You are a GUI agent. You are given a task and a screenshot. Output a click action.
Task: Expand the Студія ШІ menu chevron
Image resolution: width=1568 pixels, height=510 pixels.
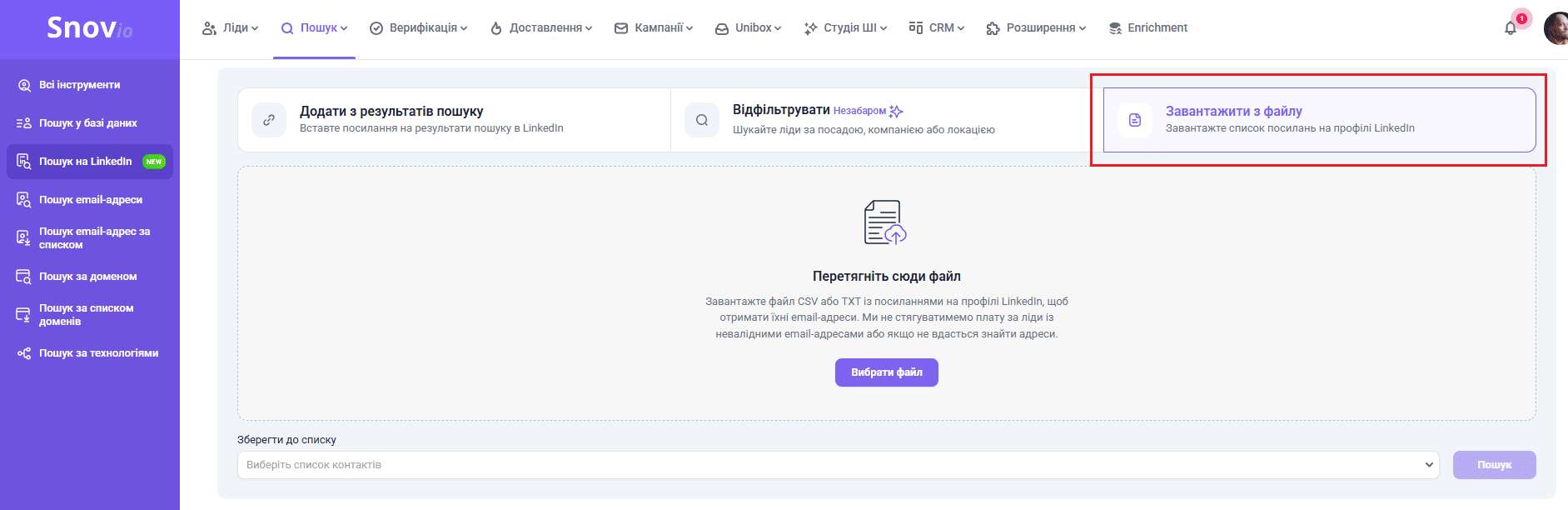click(884, 28)
